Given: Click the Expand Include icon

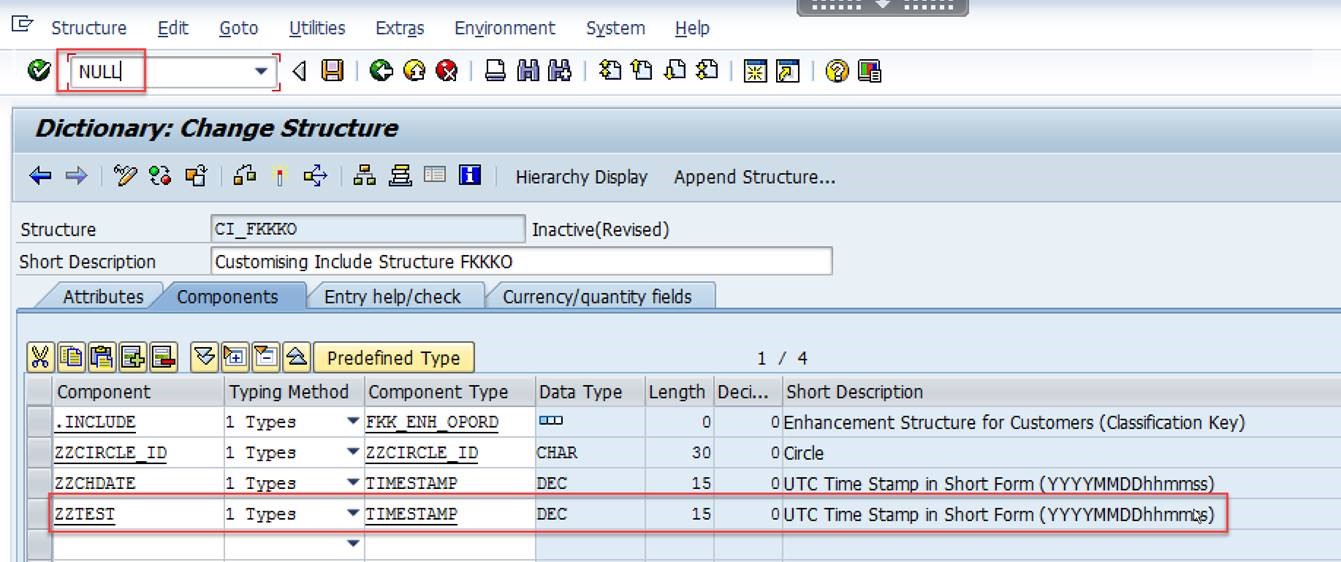Looking at the screenshot, I should pyautogui.click(x=235, y=357).
